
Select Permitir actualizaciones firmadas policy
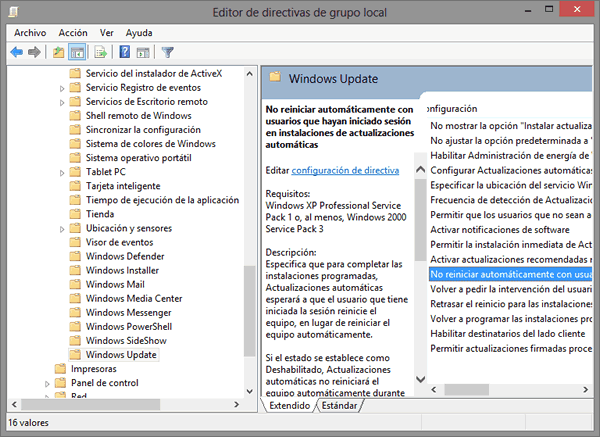point(510,349)
